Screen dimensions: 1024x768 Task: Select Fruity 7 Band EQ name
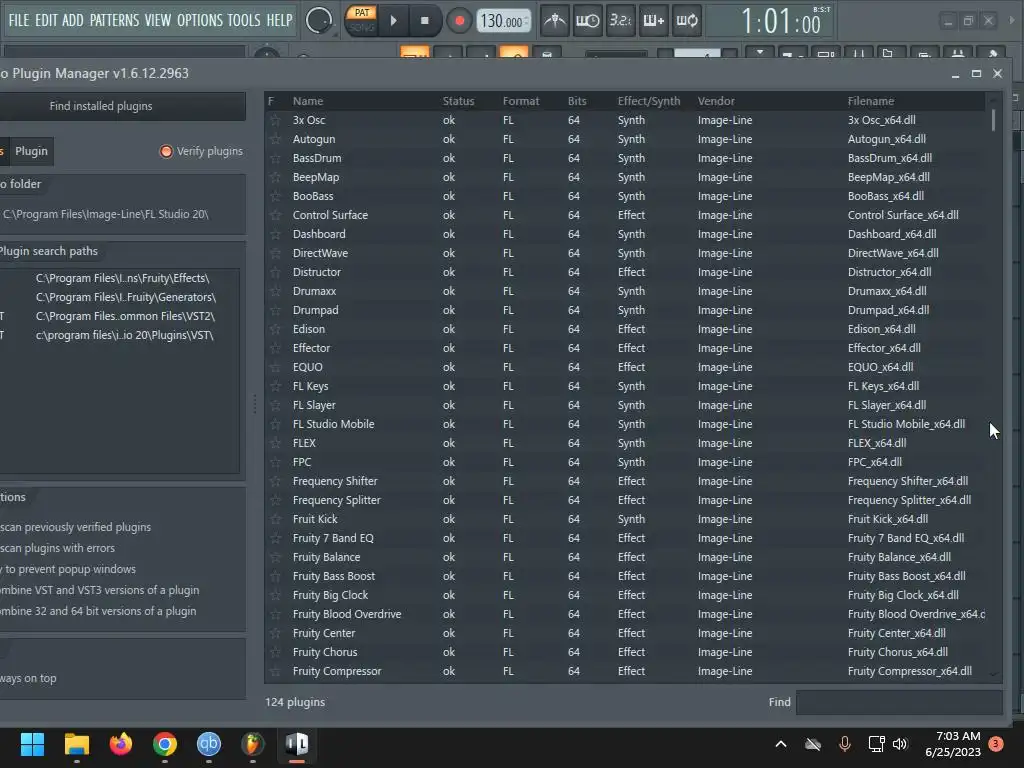333,538
